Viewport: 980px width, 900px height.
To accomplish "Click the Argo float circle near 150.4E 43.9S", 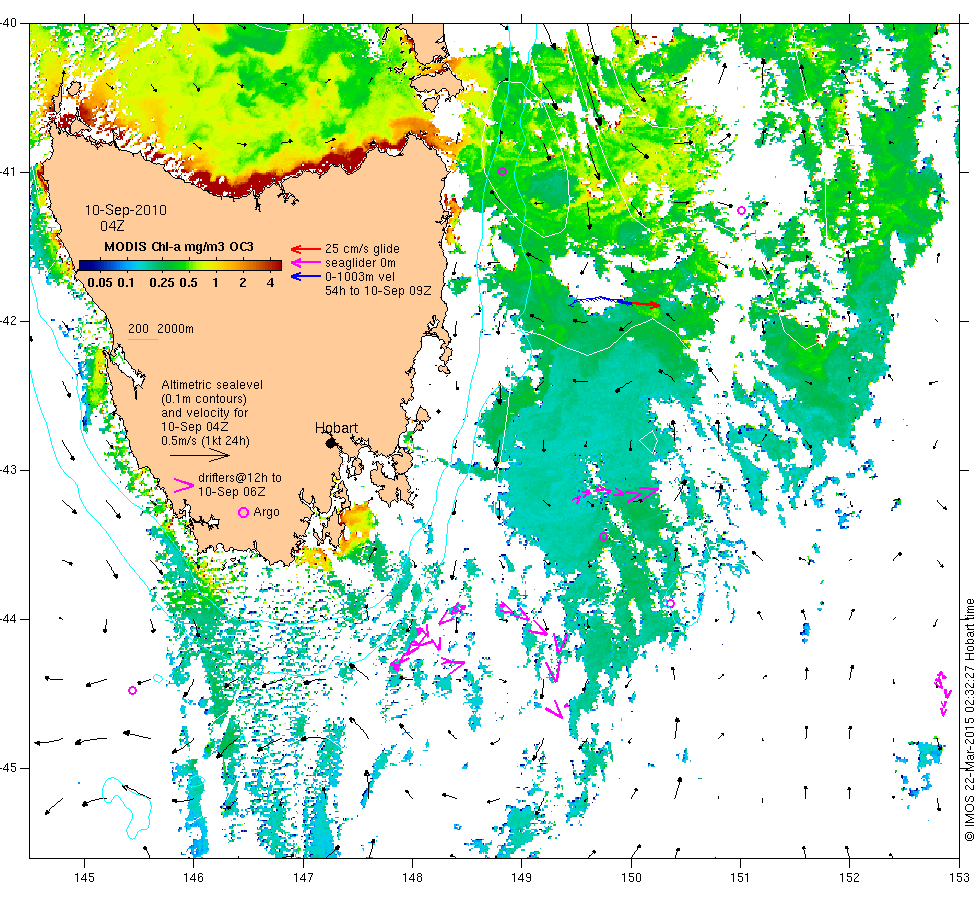I will 671,603.
